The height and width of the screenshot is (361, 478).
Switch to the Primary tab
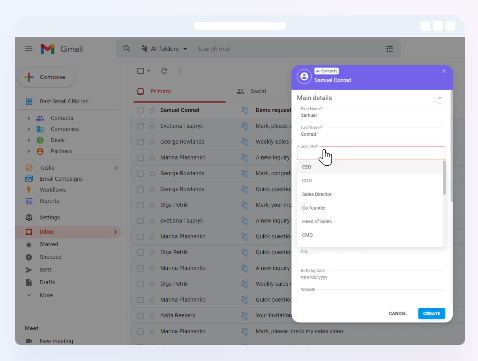click(179, 91)
